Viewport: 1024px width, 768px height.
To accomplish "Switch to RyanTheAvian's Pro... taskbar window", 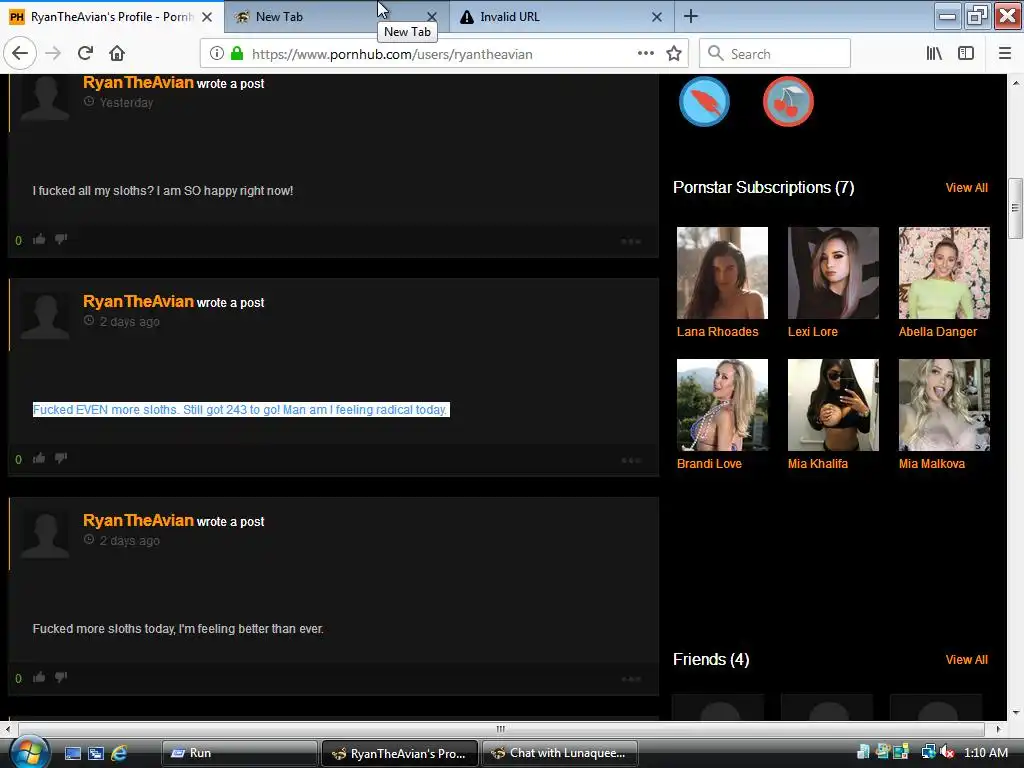I will point(400,753).
